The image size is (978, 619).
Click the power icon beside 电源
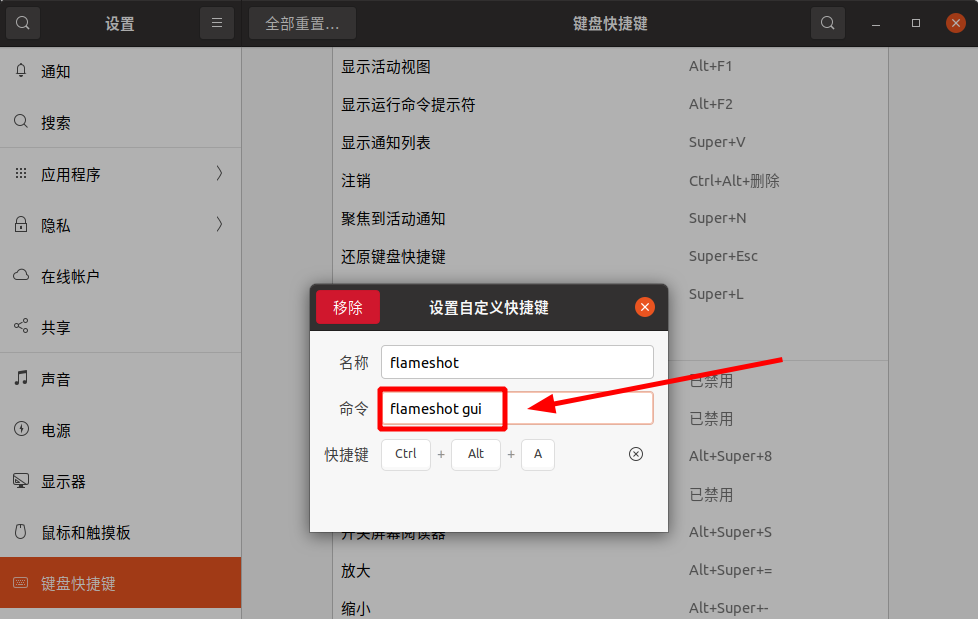[21, 429]
